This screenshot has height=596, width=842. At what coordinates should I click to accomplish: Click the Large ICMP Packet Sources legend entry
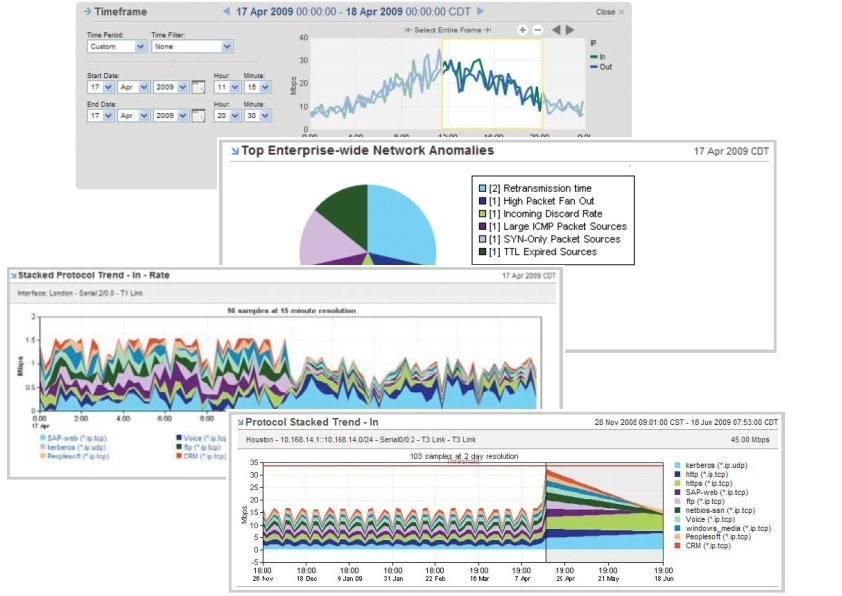[553, 227]
